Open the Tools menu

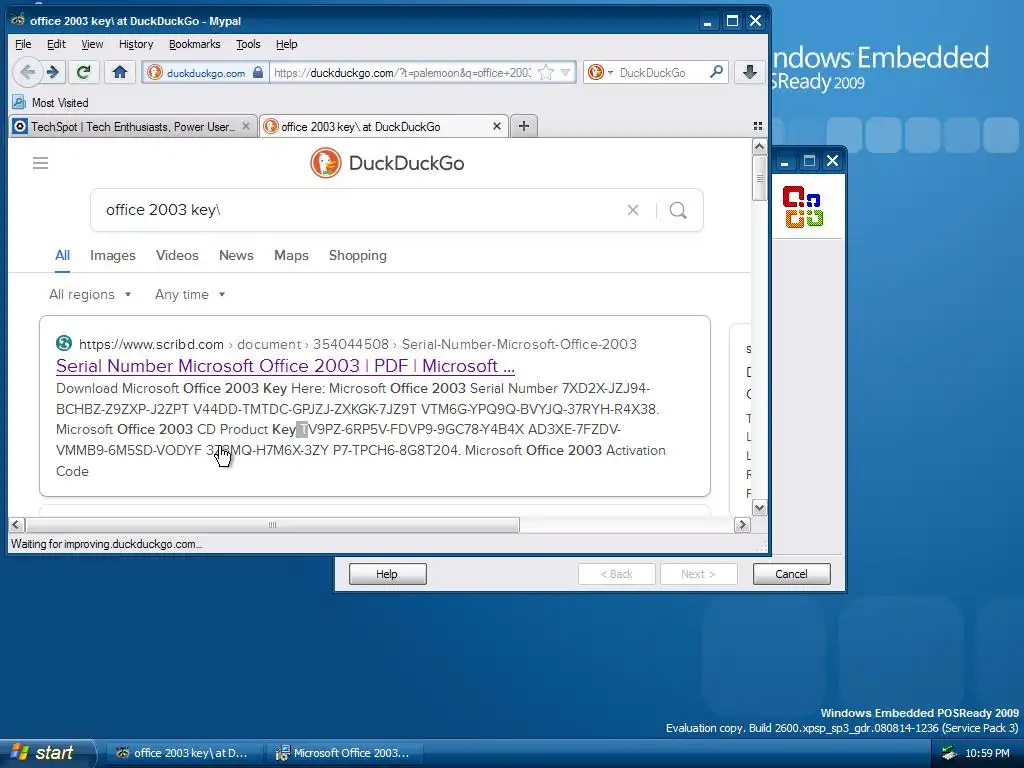tap(248, 44)
